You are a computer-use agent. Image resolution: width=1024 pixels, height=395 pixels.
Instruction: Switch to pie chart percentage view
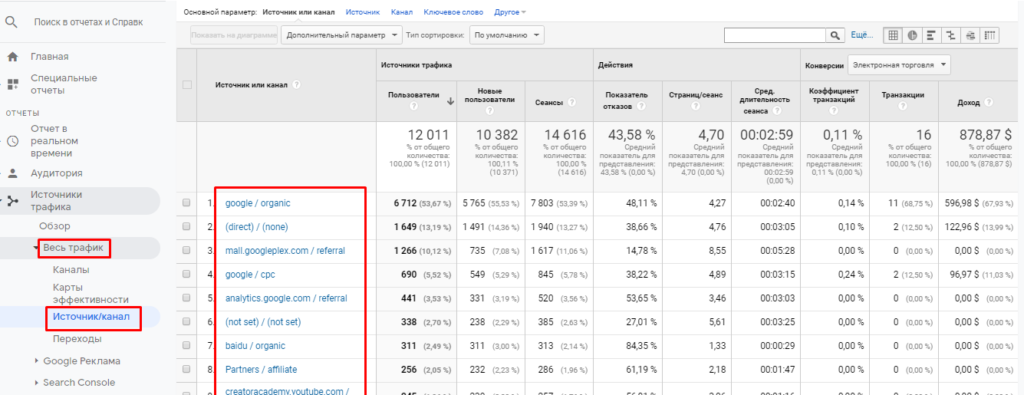click(912, 35)
